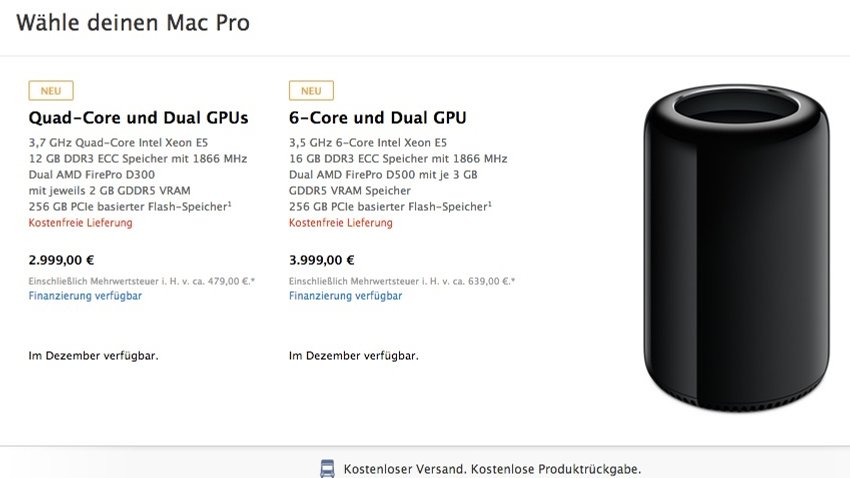Click the 3.999,00 € price
The height and width of the screenshot is (478, 850).
click(x=321, y=260)
